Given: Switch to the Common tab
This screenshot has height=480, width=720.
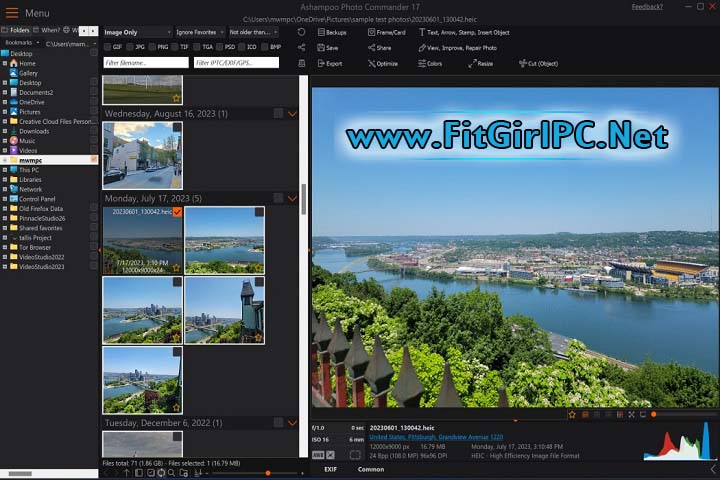Looking at the screenshot, I should [x=371, y=469].
